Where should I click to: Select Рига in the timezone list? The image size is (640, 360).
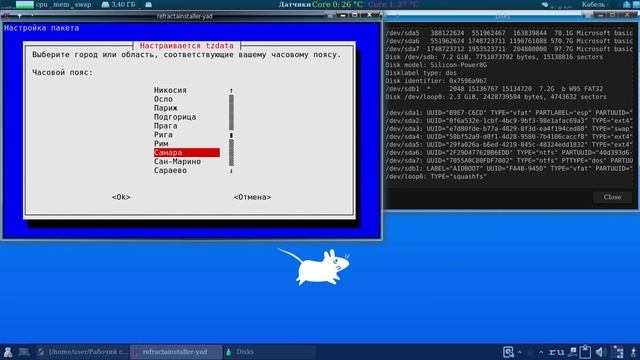pyautogui.click(x=163, y=135)
